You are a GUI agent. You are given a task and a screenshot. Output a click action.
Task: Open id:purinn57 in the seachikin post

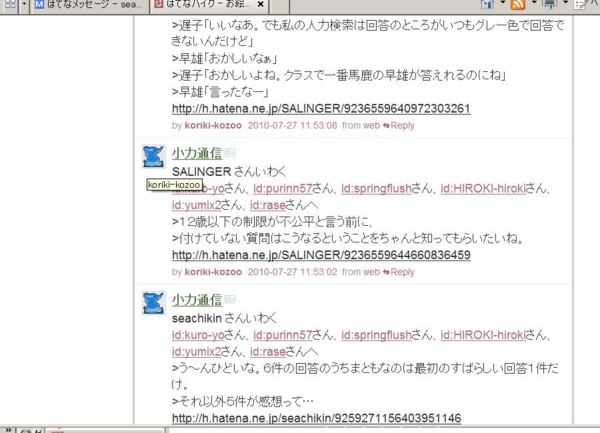point(283,335)
